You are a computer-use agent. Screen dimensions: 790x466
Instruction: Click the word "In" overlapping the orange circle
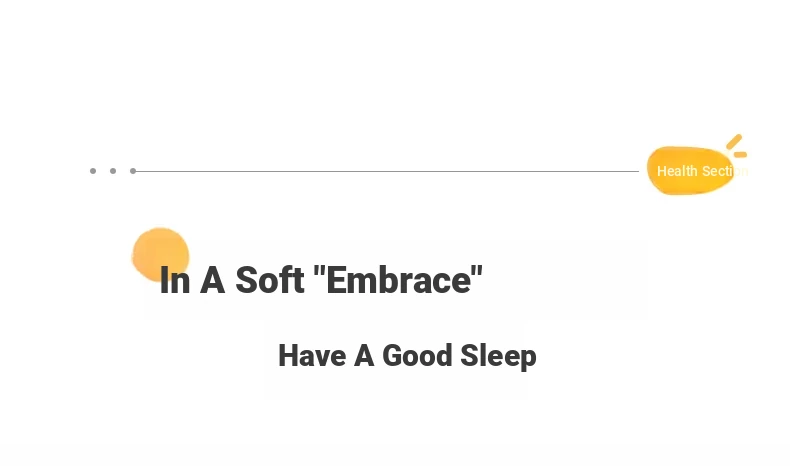(175, 280)
